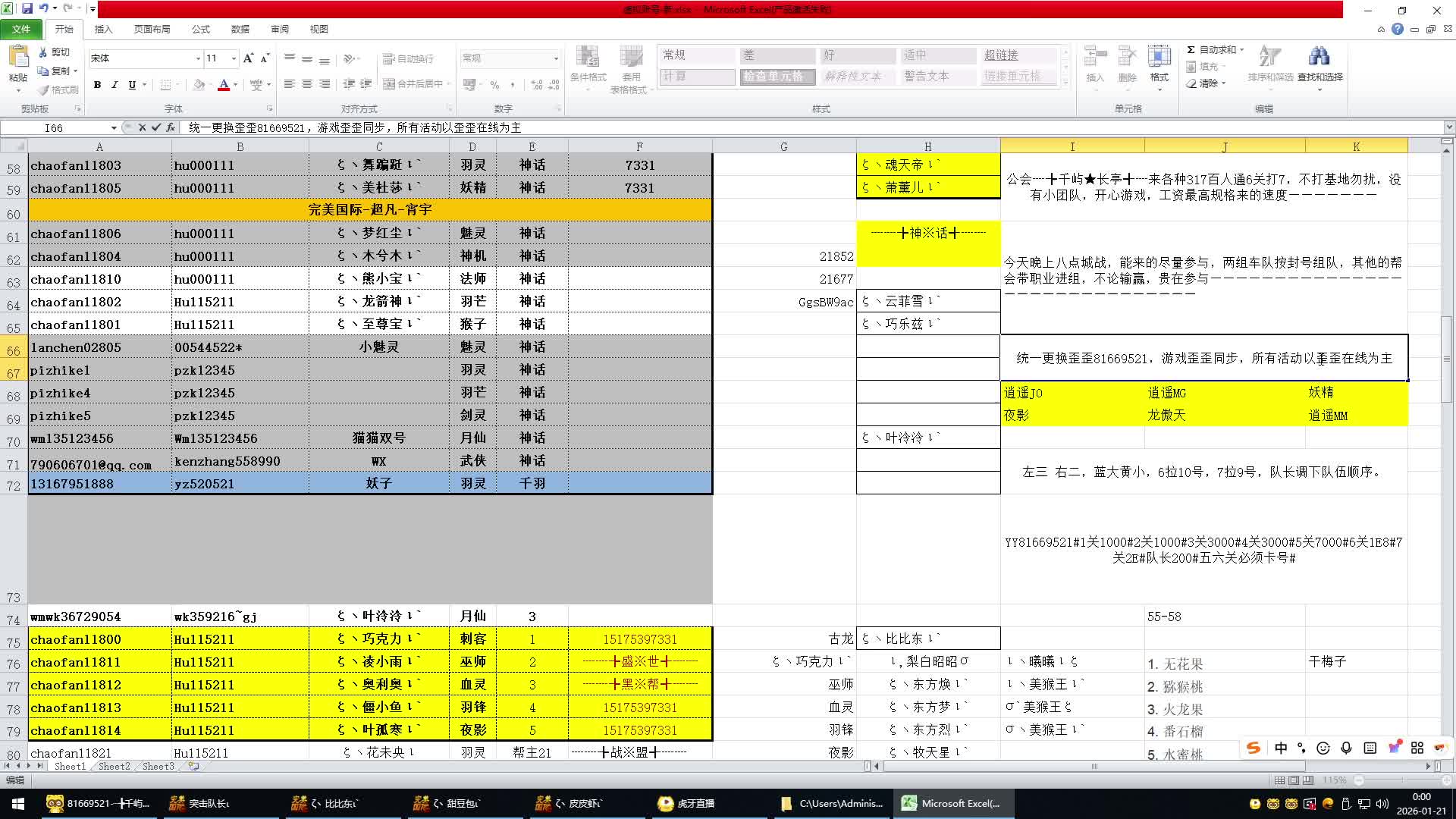Screen dimensions: 1456x819
Task: Click the Paste (粘贴) clipboard icon
Action: point(17,58)
